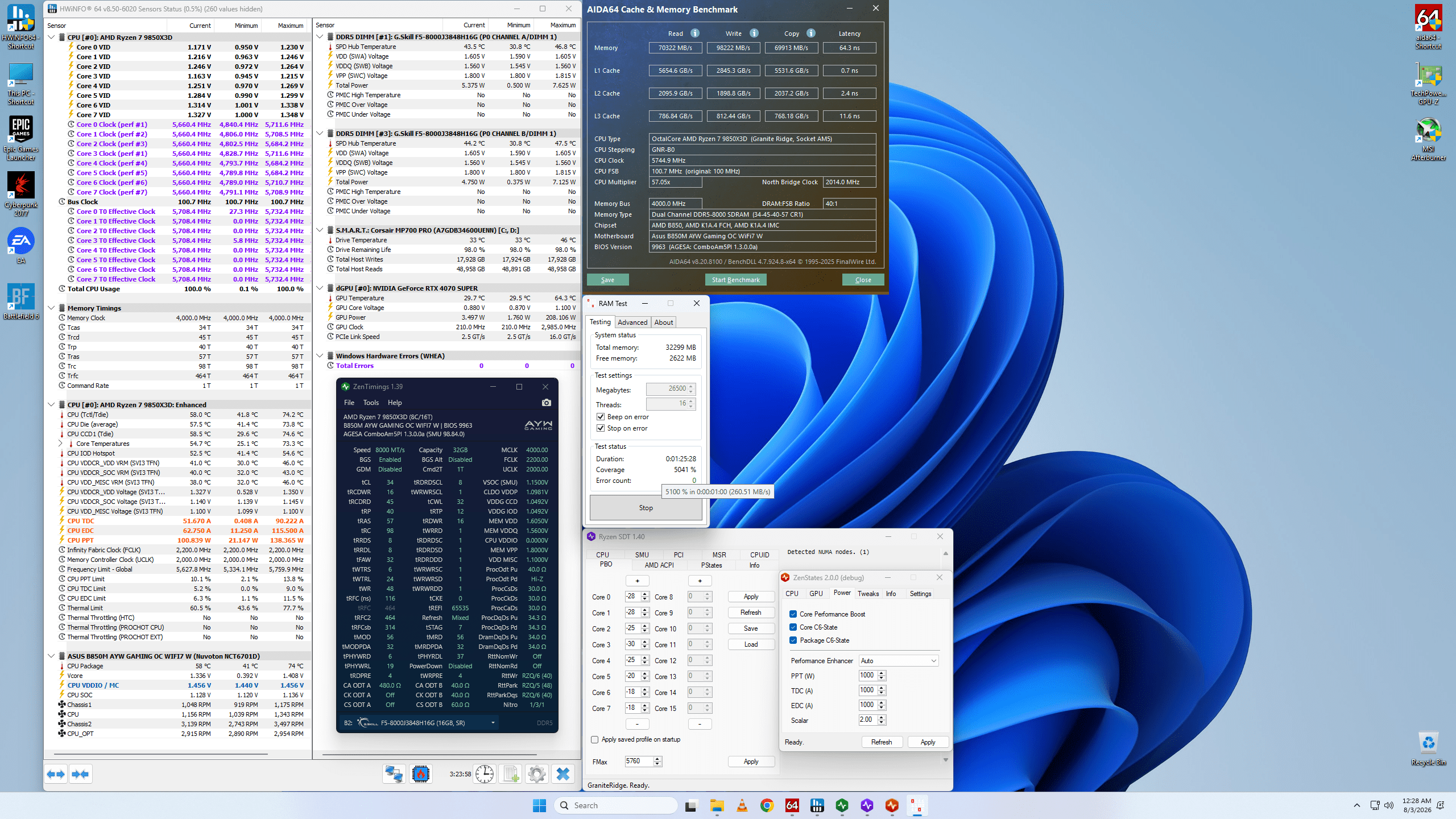This screenshot has height=819, width=1456.
Task: Select the Cyberpunk 2077 desktop icon
Action: (21, 194)
